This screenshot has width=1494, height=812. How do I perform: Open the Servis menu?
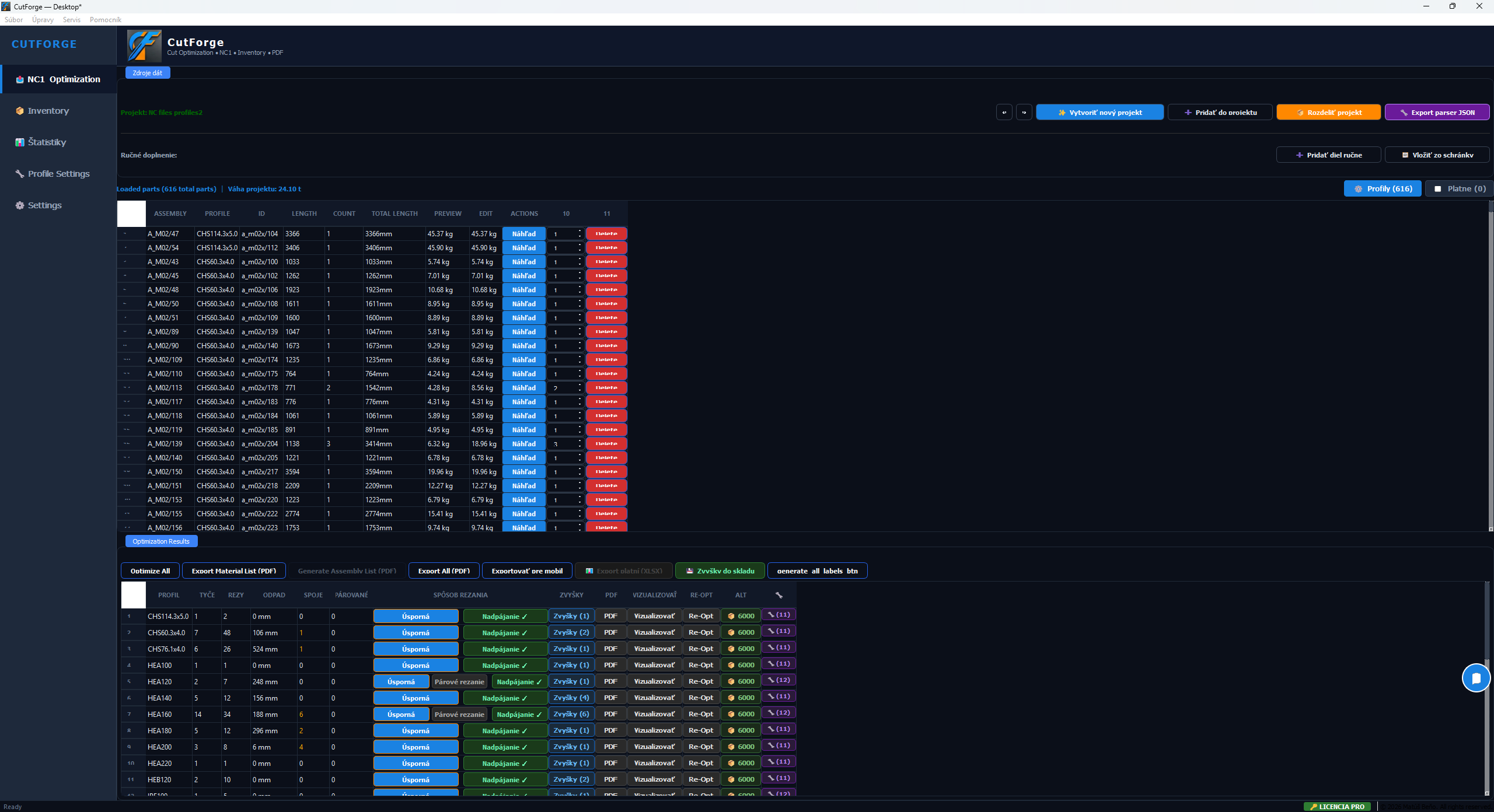(x=72, y=20)
